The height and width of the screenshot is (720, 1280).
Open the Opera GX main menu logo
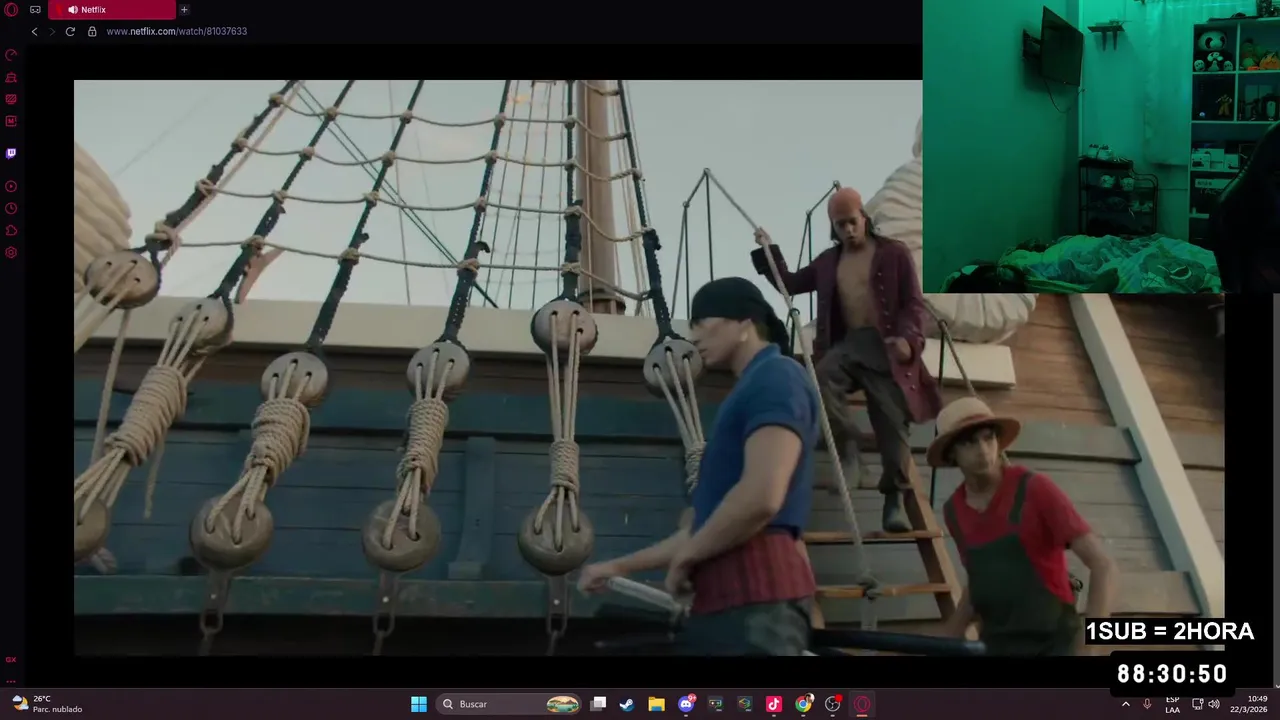pos(11,10)
